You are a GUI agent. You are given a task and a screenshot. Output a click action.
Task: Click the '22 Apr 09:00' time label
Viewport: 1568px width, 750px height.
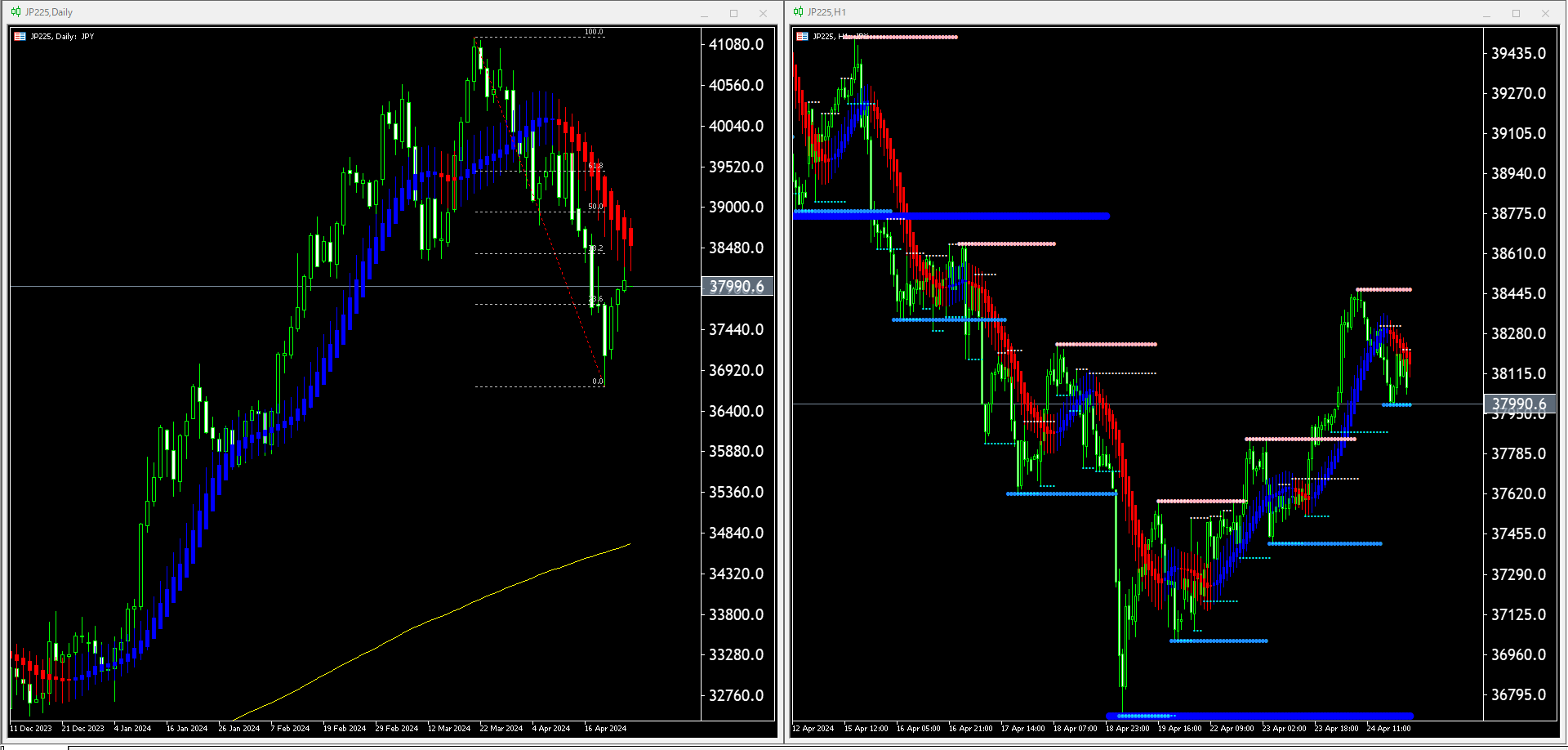point(1232,729)
